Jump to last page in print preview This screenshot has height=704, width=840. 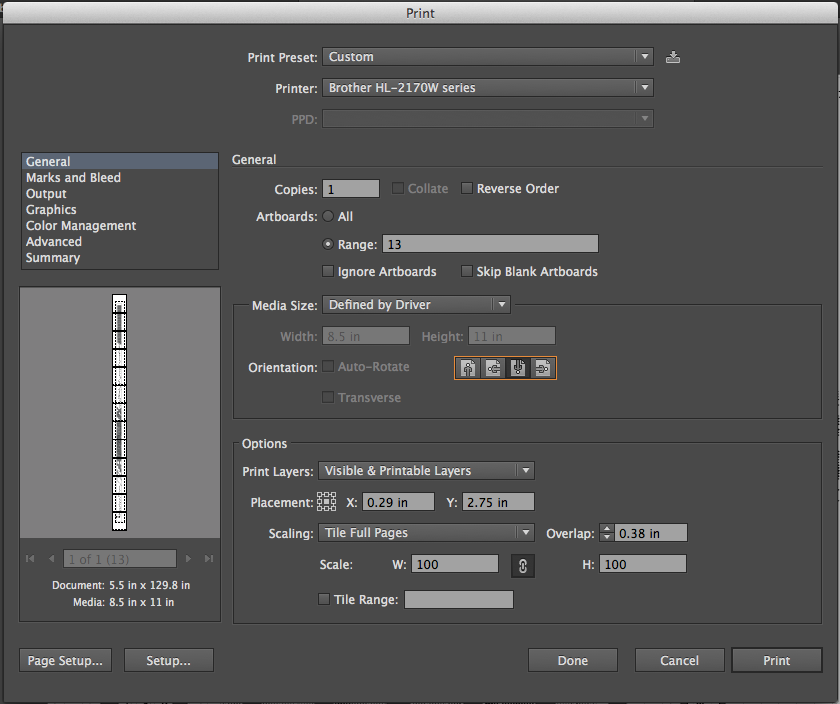point(208,559)
